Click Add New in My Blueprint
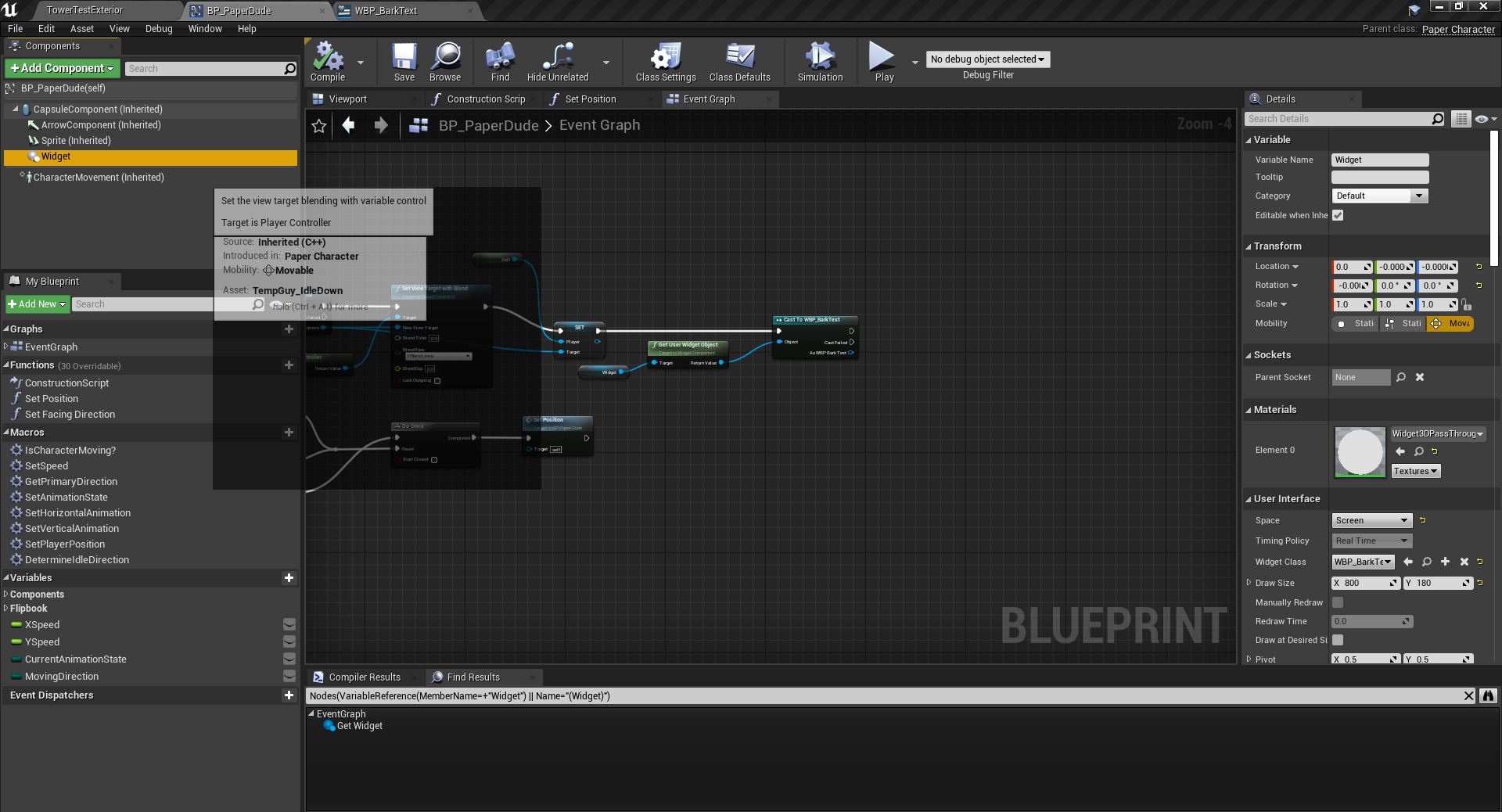Image resolution: width=1502 pixels, height=812 pixels. click(37, 304)
